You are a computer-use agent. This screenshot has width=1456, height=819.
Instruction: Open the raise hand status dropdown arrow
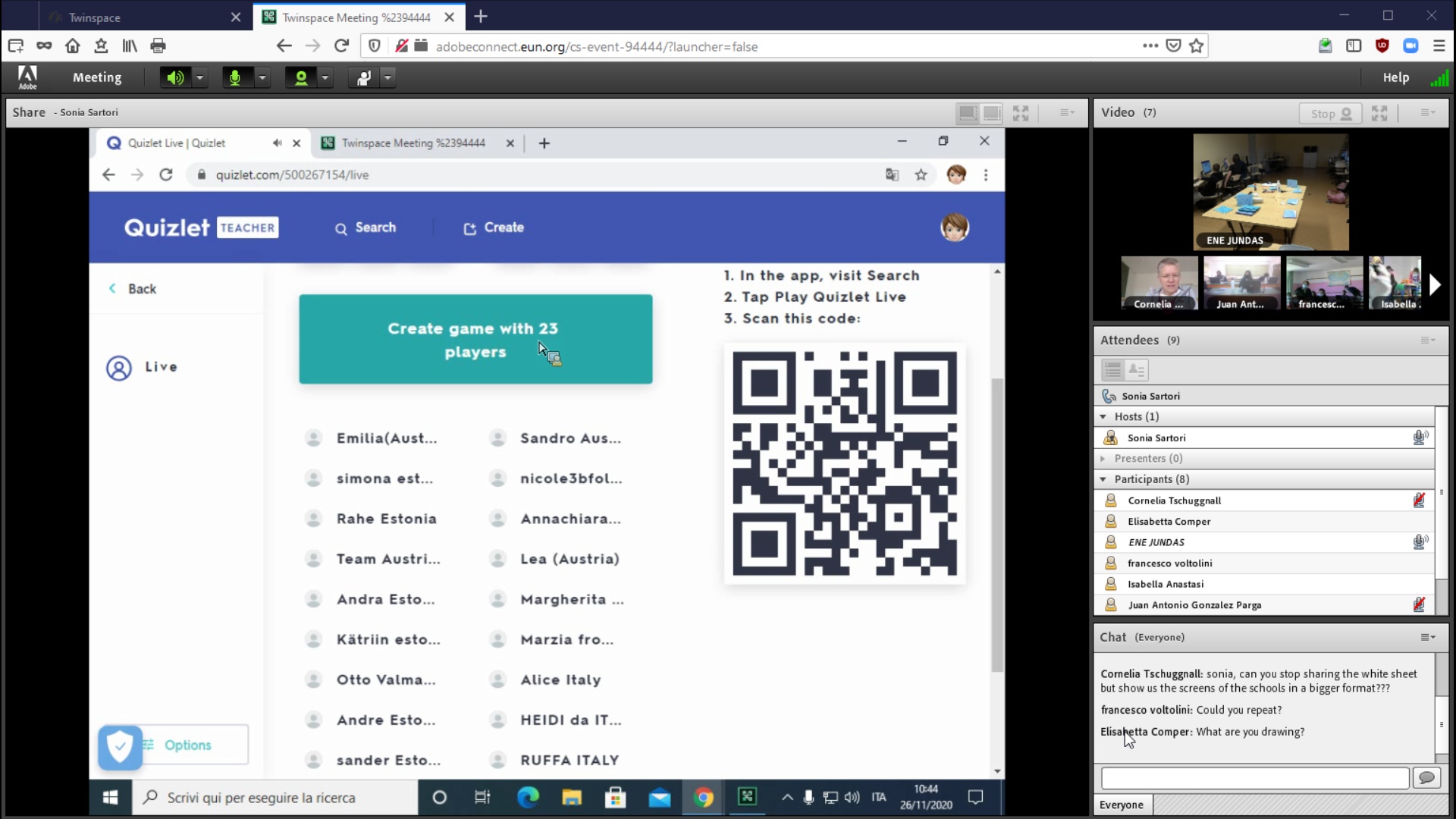tap(388, 77)
